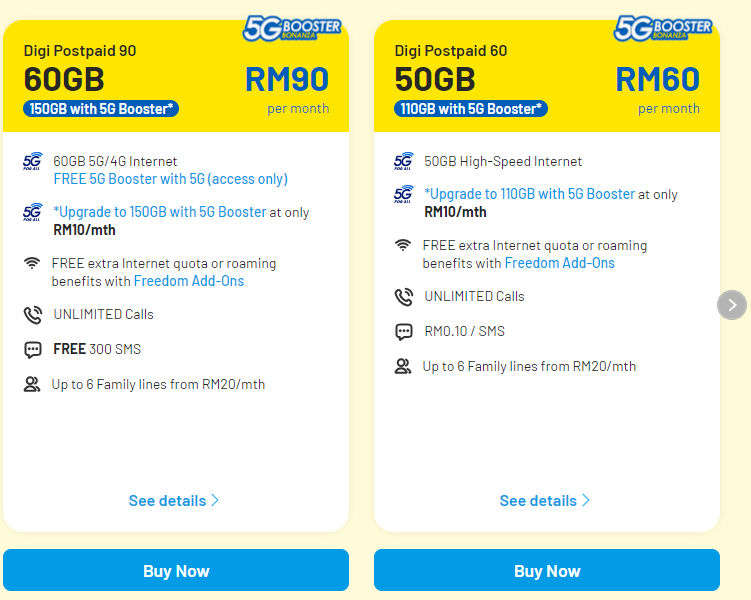
Task: Click 5G Booster Bonanza badge on Postpaid 90
Action: [292, 28]
